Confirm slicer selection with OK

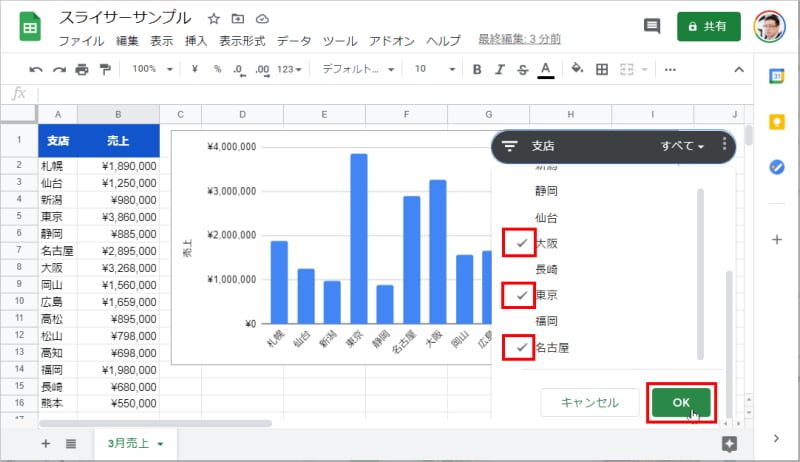click(x=681, y=403)
